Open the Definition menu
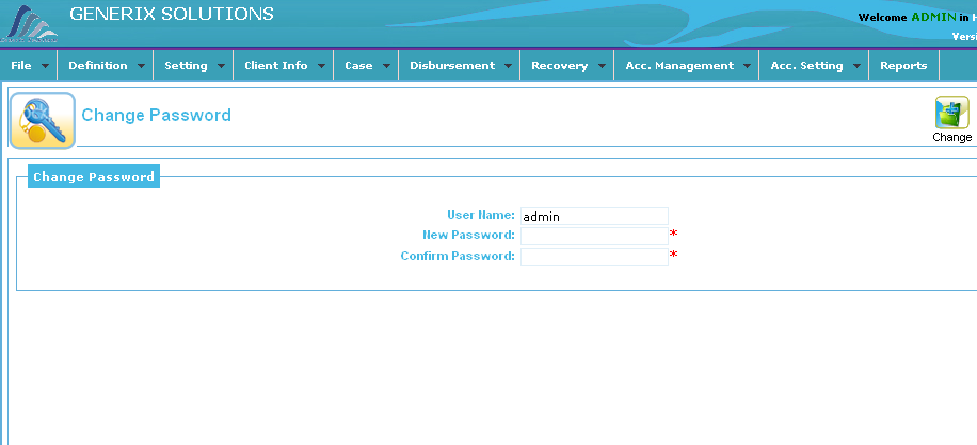Screen dimensions: 977x445 tap(98, 66)
